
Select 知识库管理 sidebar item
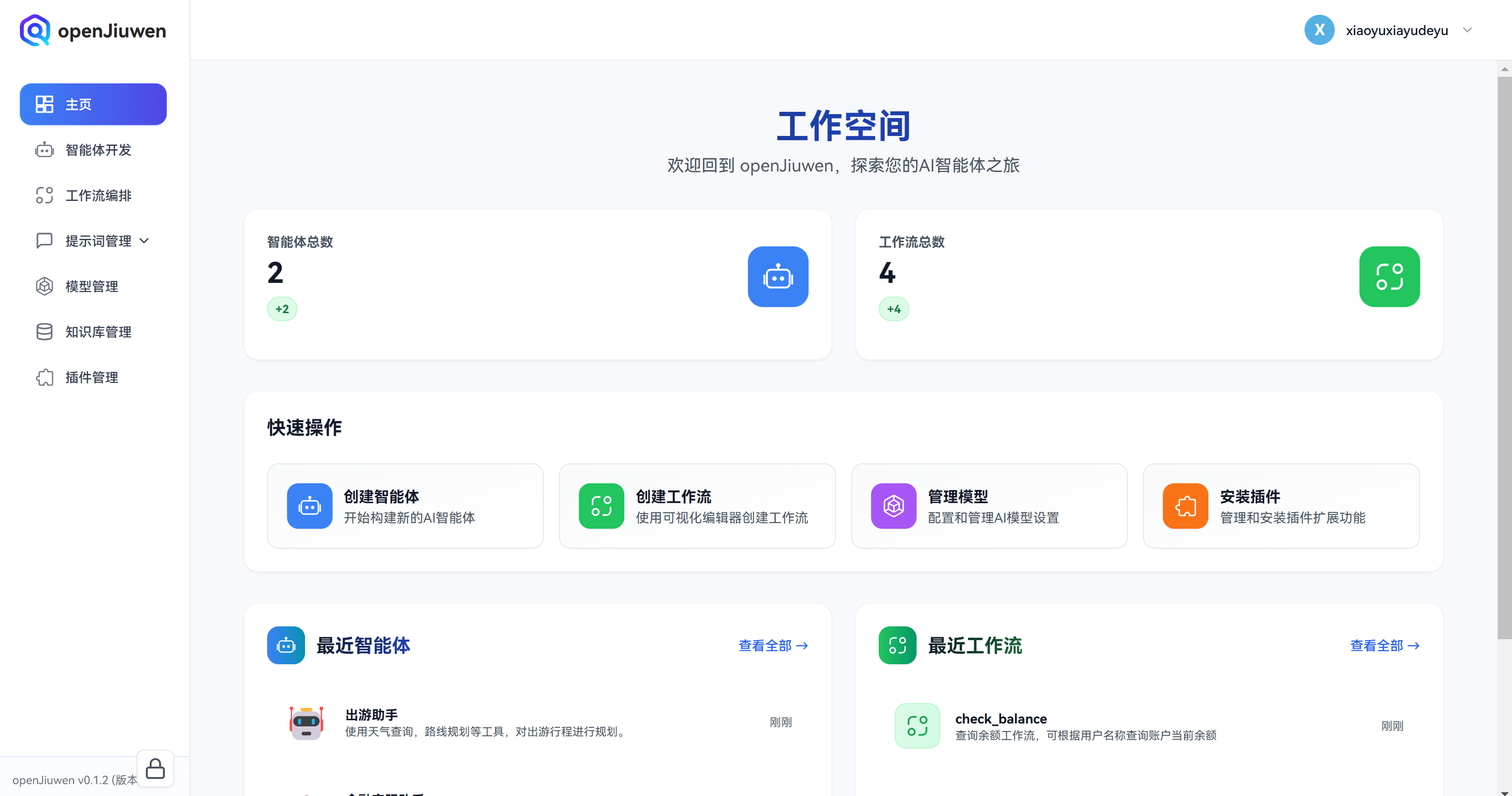tap(98, 332)
